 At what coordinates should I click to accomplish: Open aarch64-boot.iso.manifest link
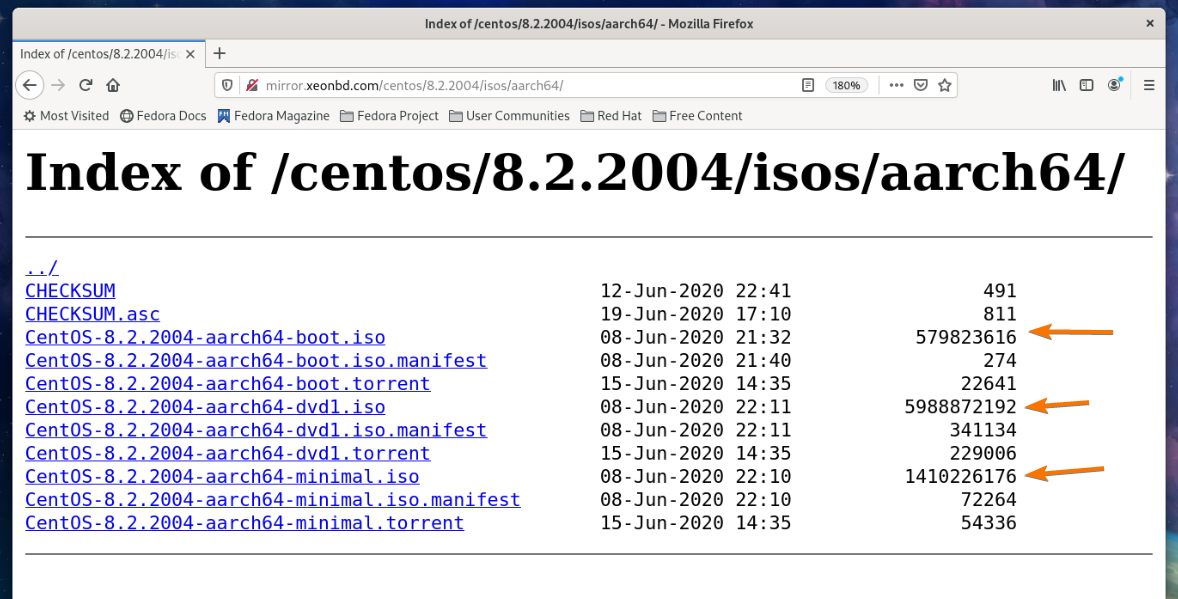(256, 361)
